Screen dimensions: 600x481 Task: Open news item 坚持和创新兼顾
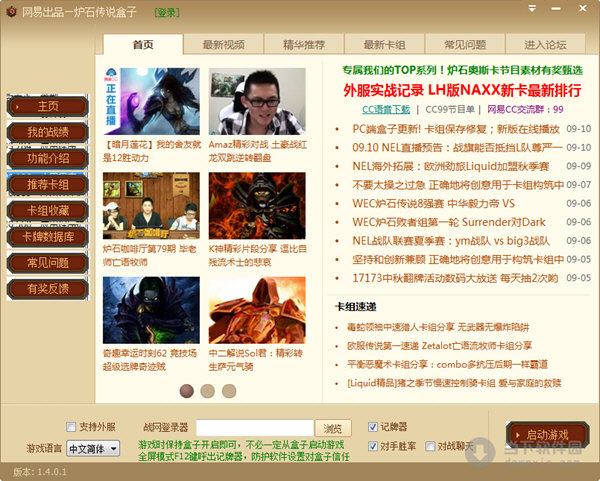pyautogui.click(x=458, y=259)
